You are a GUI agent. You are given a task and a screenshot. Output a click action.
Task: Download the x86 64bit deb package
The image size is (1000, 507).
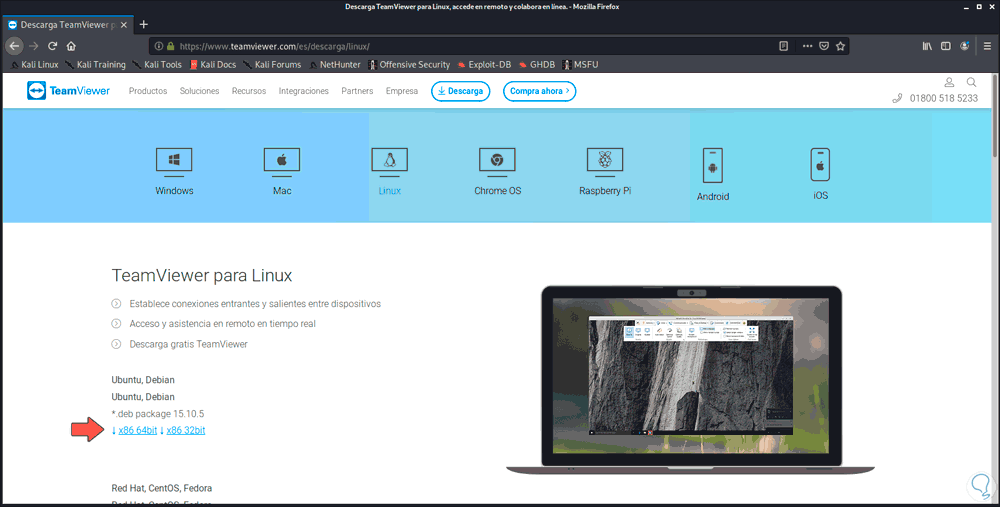(x=138, y=430)
